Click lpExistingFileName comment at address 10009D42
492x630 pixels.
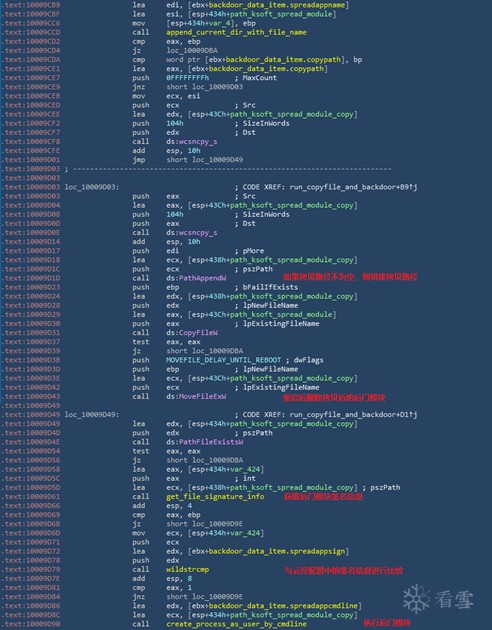[281, 387]
